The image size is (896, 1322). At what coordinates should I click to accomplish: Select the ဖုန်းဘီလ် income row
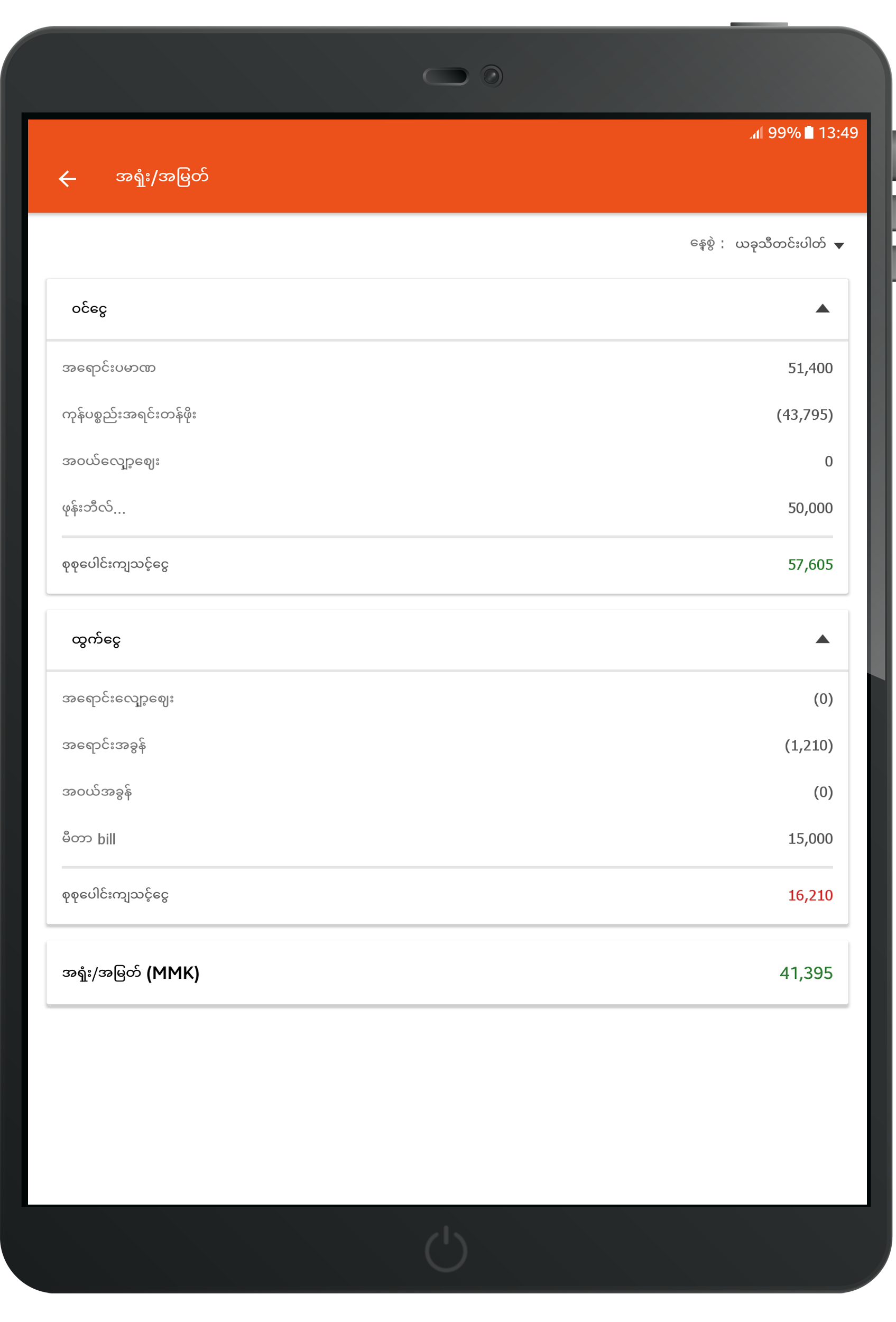coord(447,508)
